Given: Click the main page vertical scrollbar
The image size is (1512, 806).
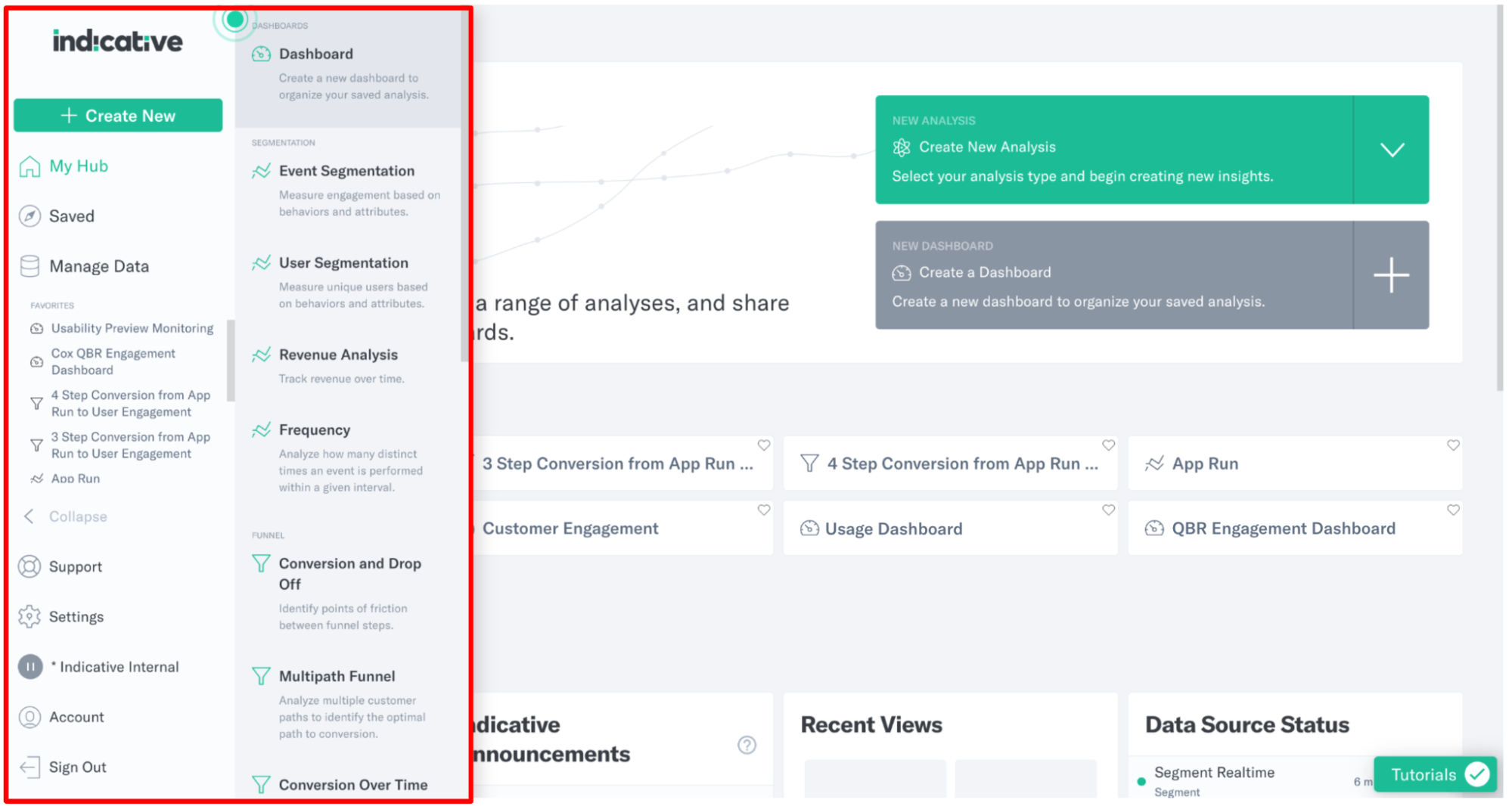Looking at the screenshot, I should [1500, 199].
